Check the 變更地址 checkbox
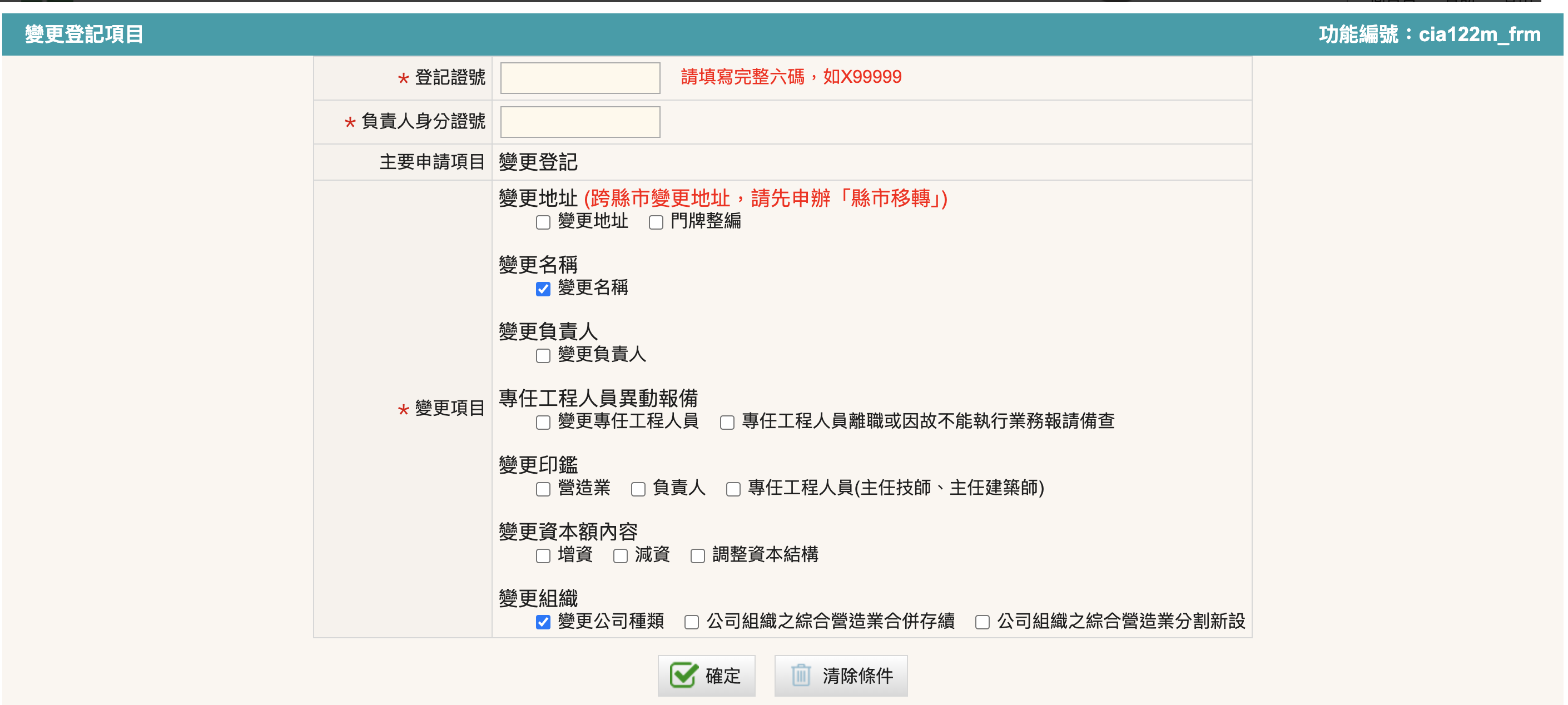Viewport: 1568px width, 705px height. pos(543,222)
